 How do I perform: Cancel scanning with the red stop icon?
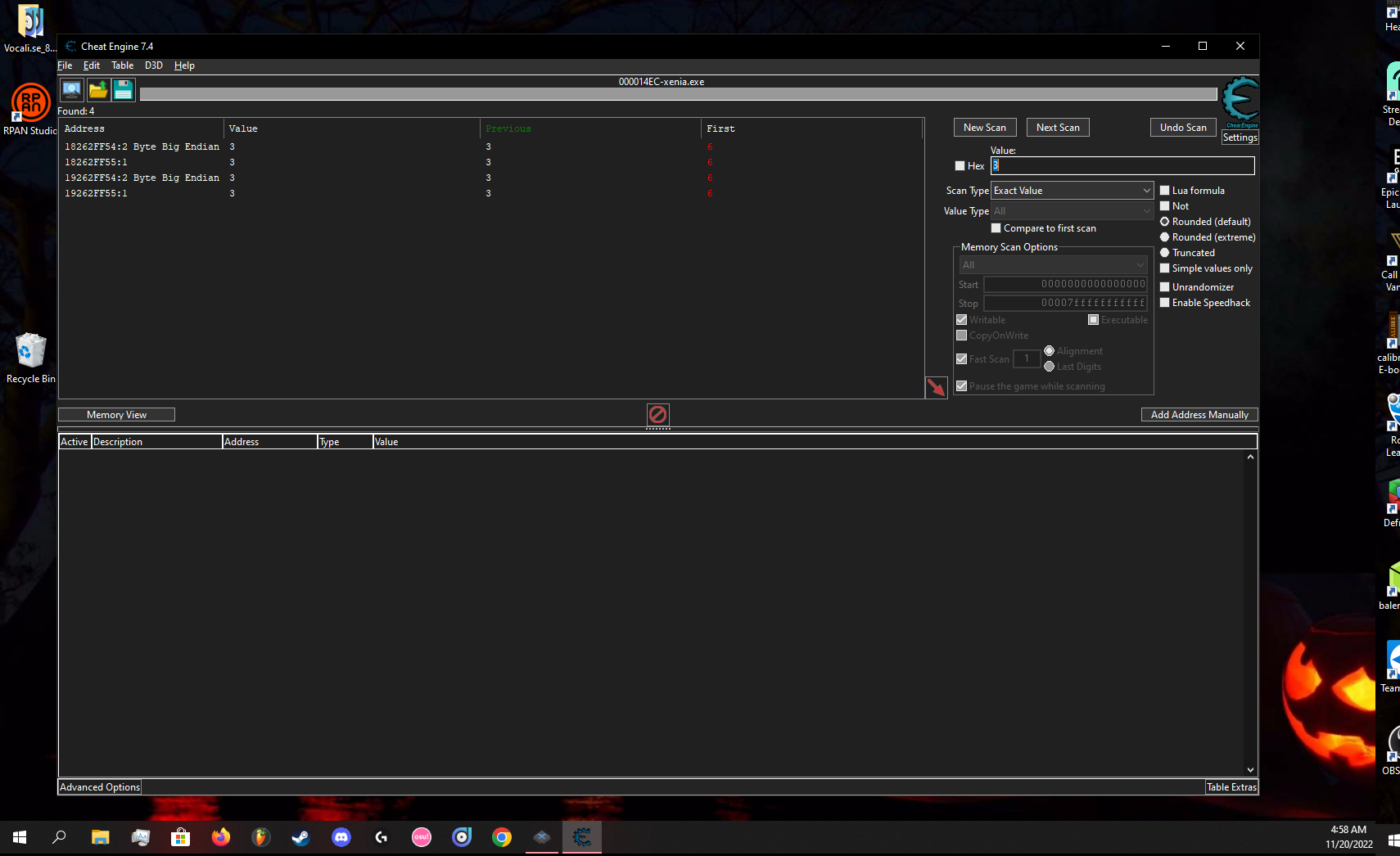[x=657, y=414]
